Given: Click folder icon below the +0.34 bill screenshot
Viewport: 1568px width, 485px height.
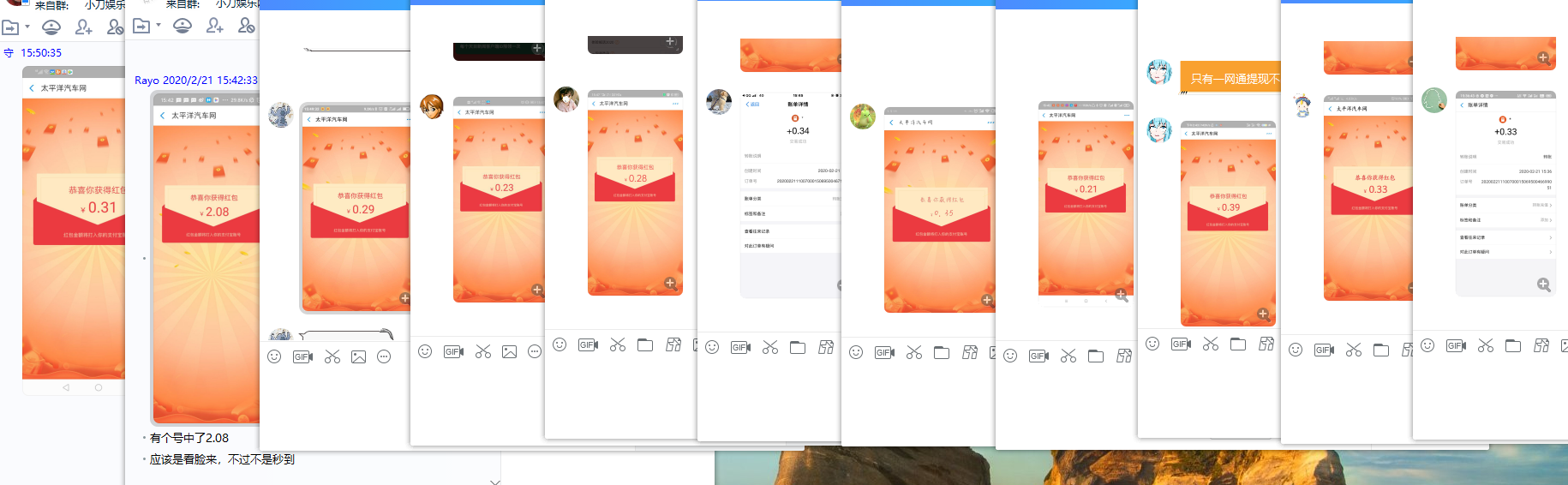Looking at the screenshot, I should point(798,347).
